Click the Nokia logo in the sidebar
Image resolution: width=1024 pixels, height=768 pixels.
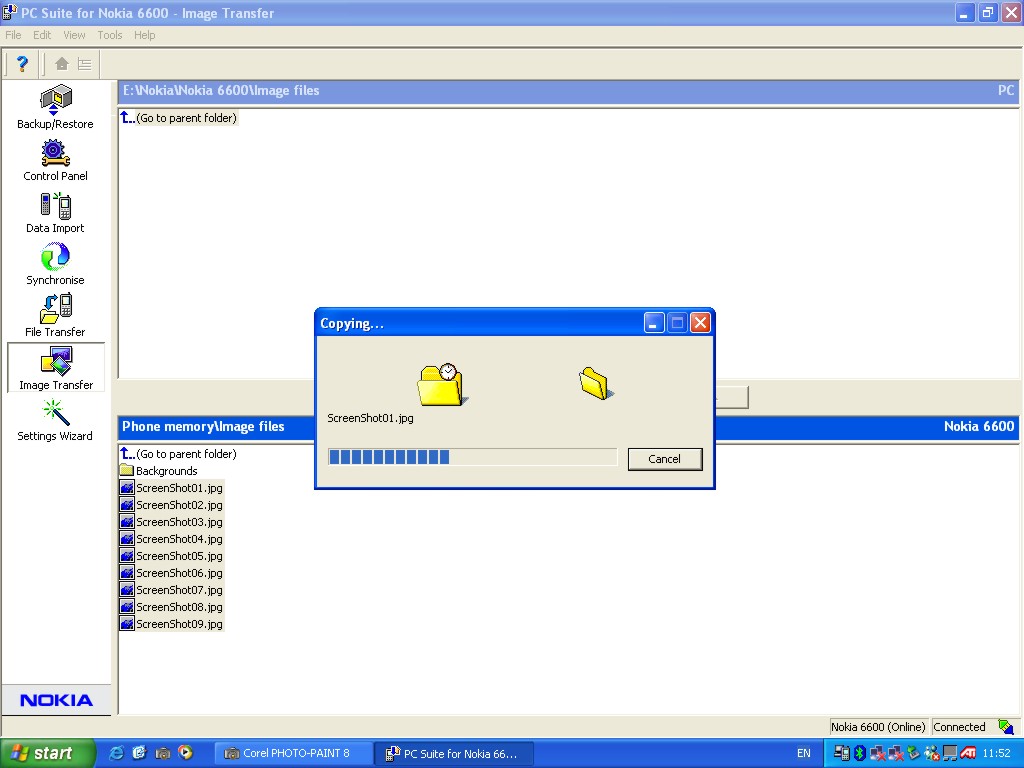tap(56, 700)
